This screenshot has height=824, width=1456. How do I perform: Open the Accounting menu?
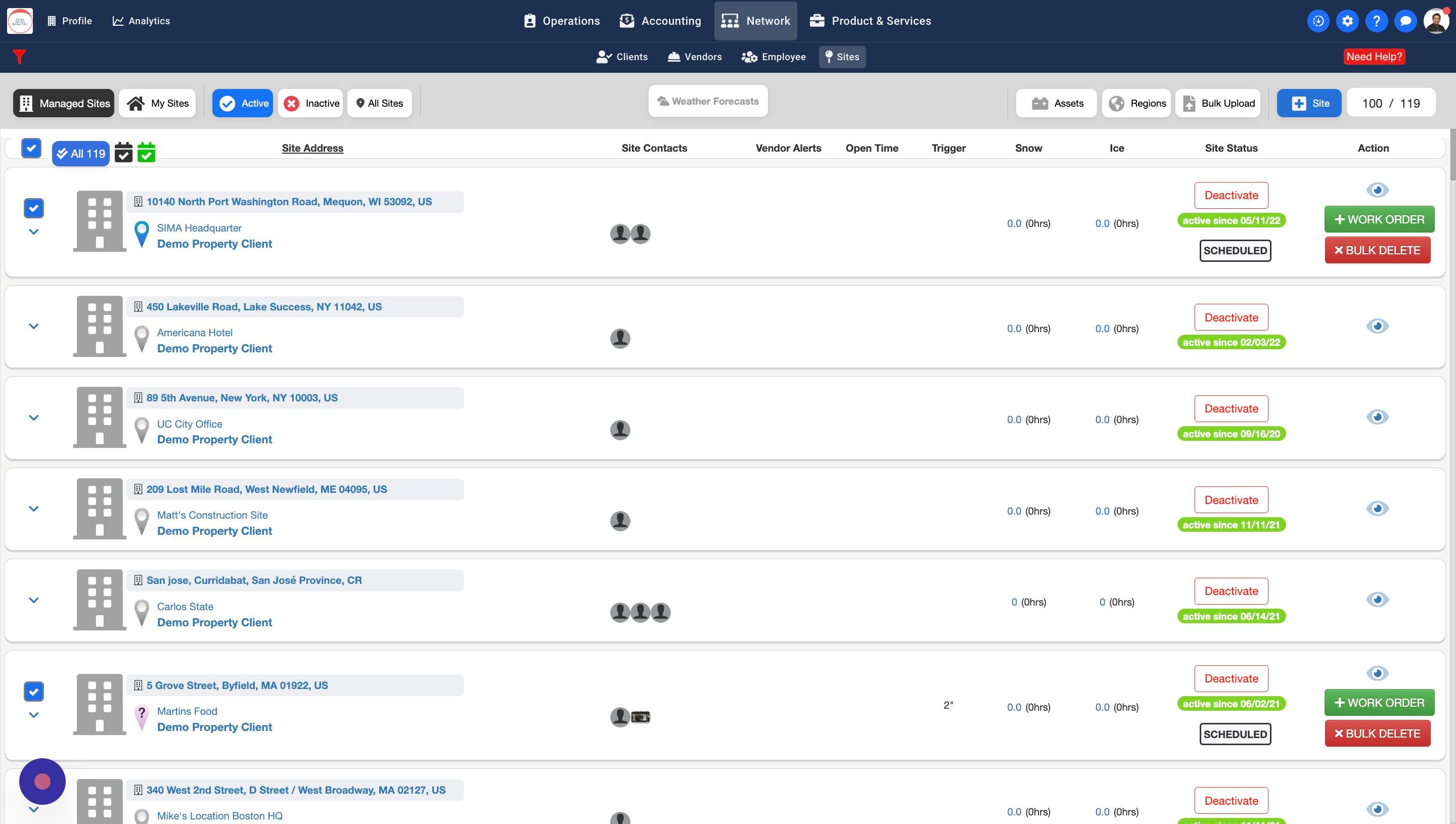[660, 21]
